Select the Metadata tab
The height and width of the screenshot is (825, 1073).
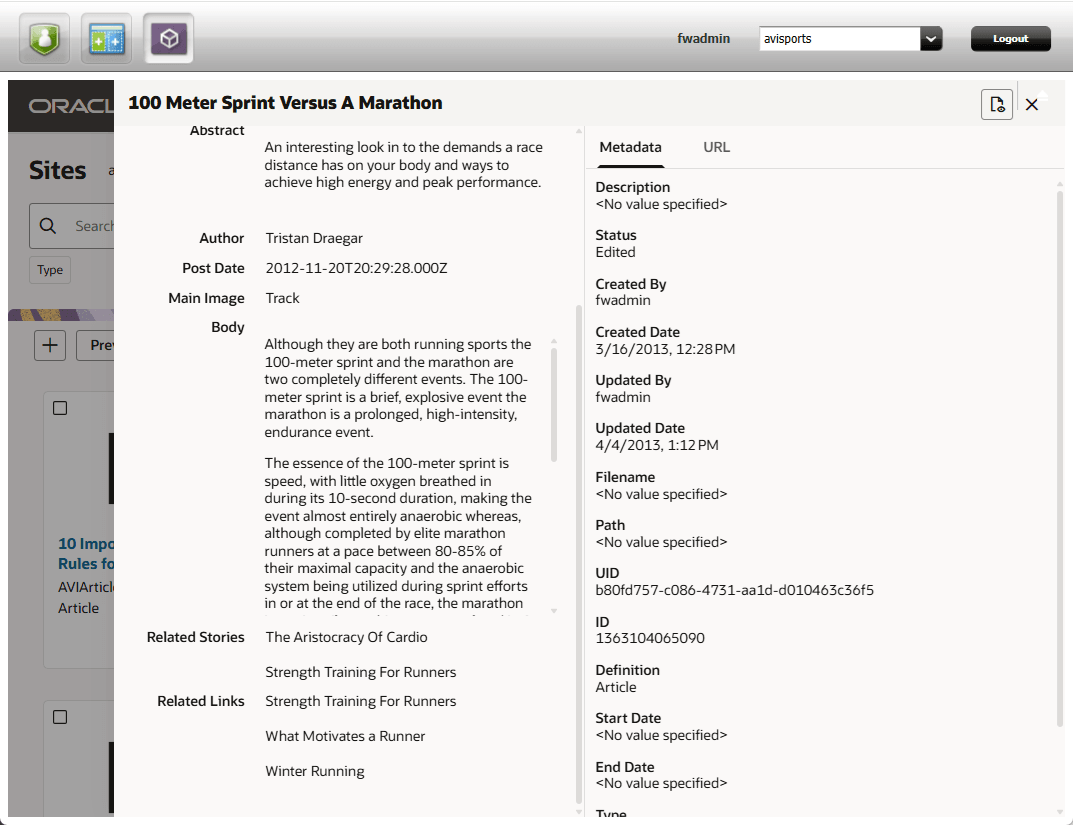pos(630,147)
